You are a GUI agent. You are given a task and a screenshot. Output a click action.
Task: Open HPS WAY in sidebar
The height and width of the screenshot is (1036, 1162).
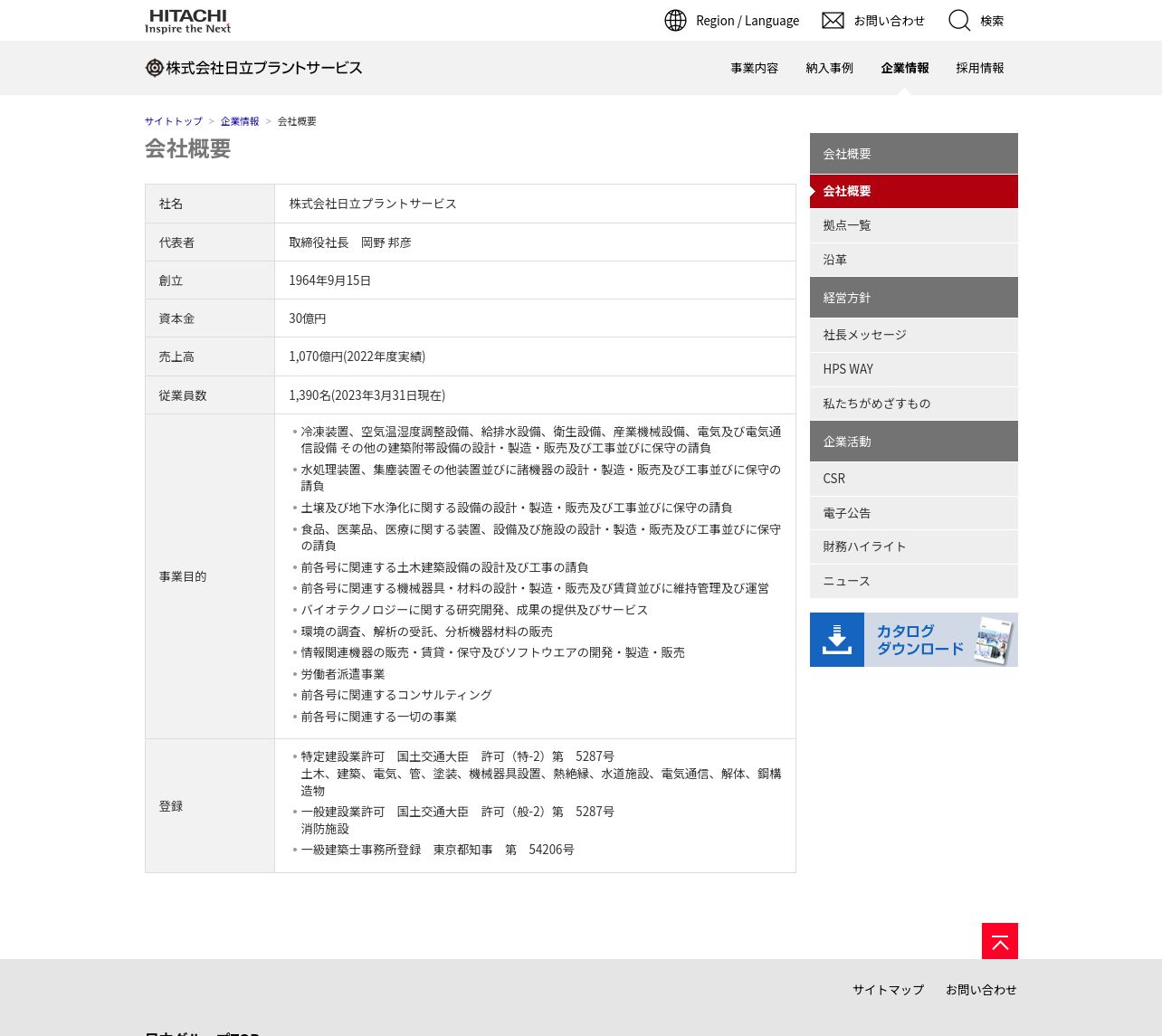[914, 369]
